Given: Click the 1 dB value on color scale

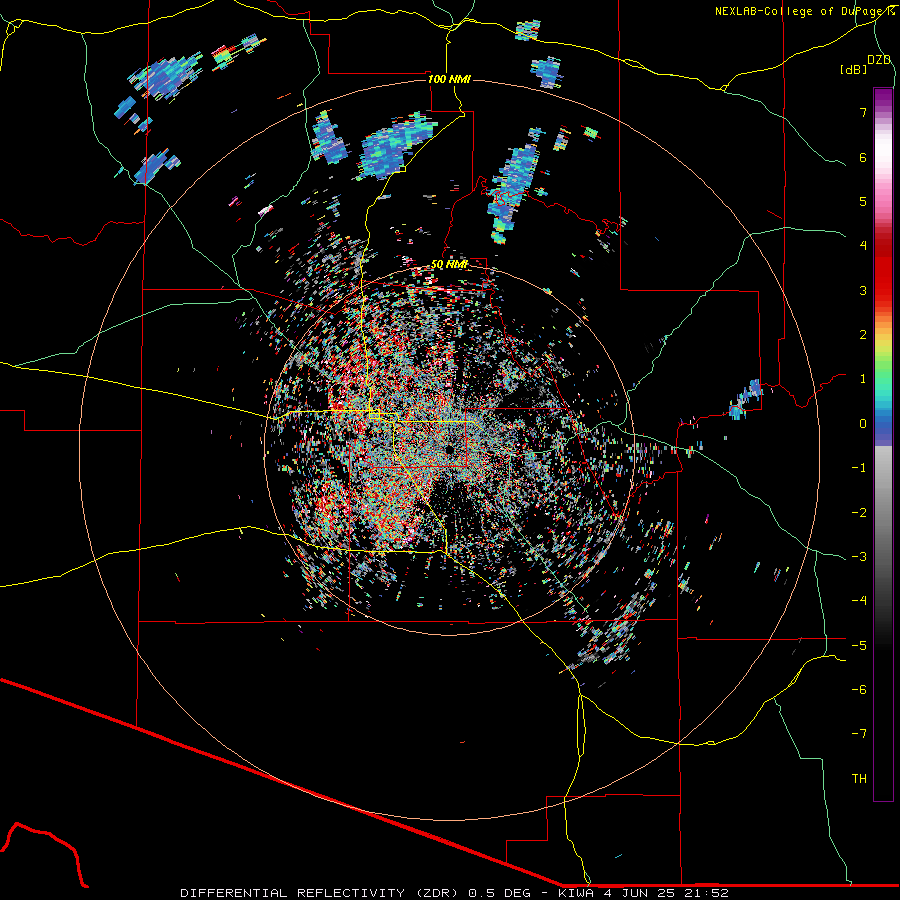Looking at the screenshot, I should point(863,379).
